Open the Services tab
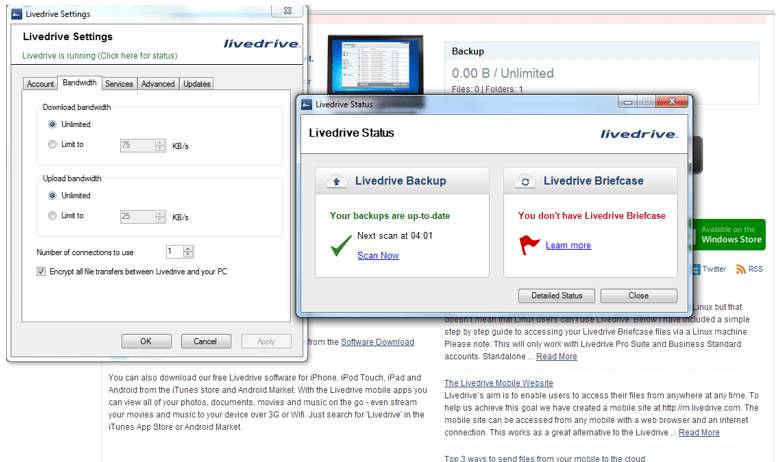 pos(119,84)
